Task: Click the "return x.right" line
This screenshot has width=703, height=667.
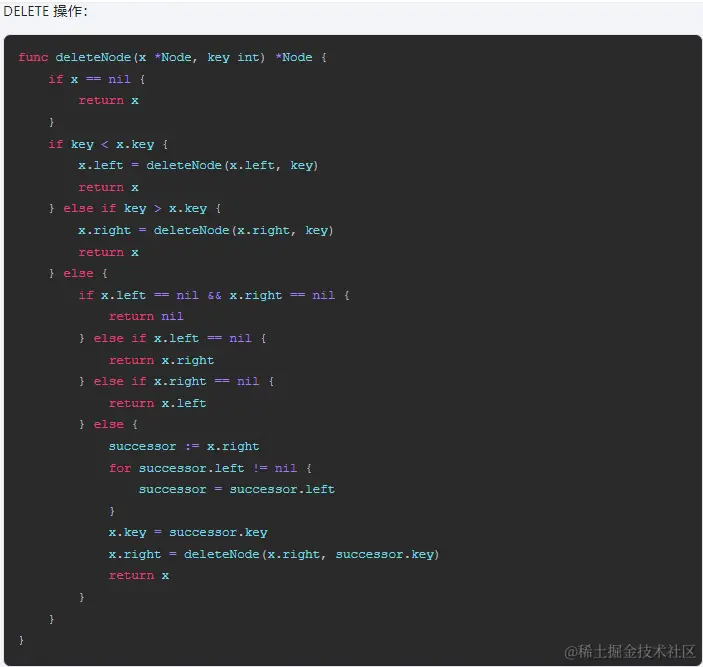Action: coord(161,360)
